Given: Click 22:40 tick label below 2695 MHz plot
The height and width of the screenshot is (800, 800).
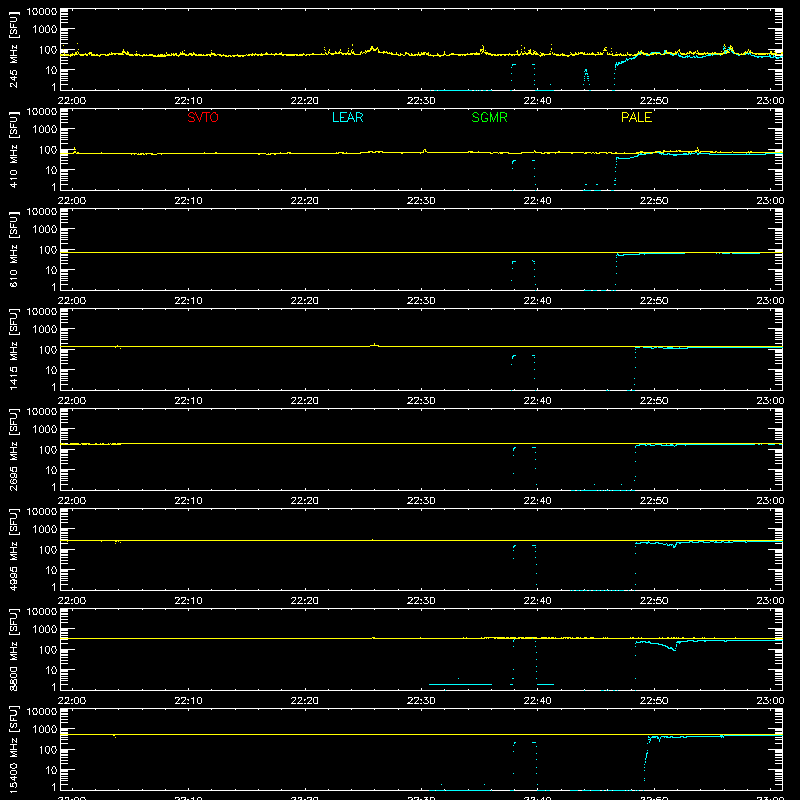Looking at the screenshot, I should 537,501.
